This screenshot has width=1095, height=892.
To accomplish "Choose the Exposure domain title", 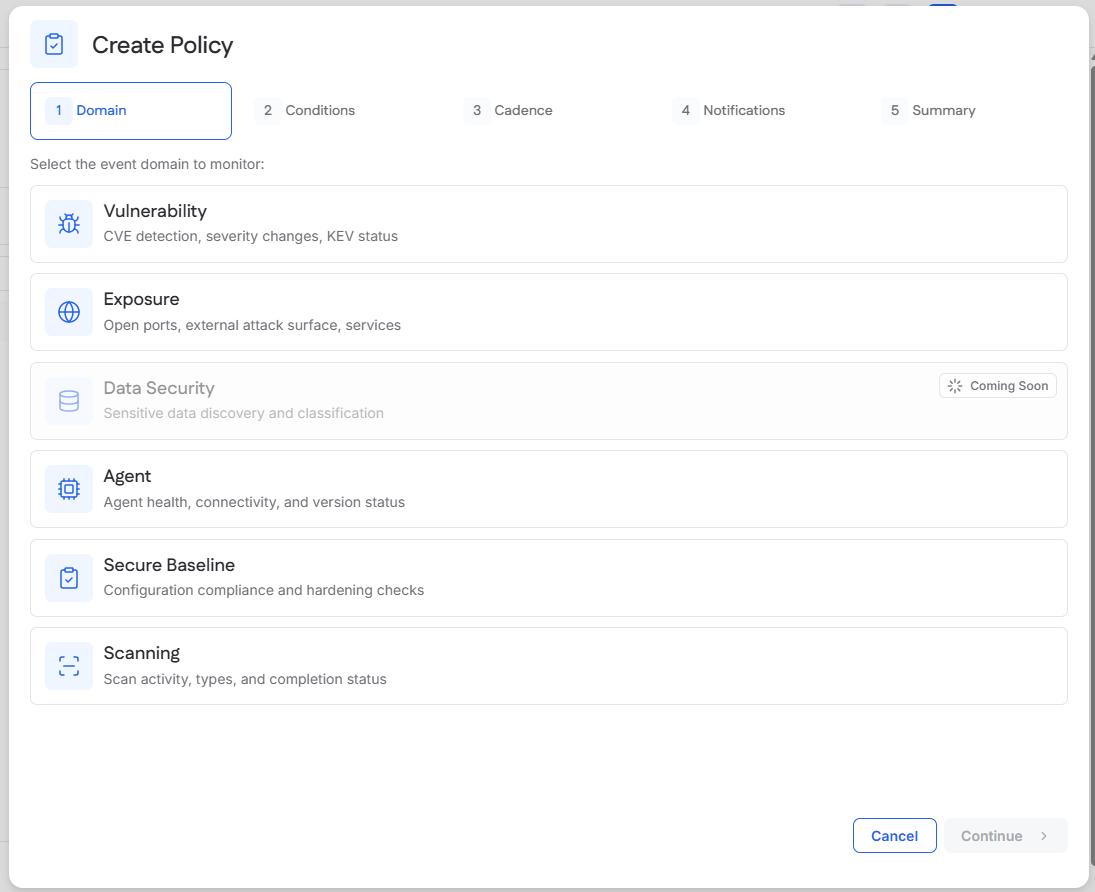I will pyautogui.click(x=141, y=299).
